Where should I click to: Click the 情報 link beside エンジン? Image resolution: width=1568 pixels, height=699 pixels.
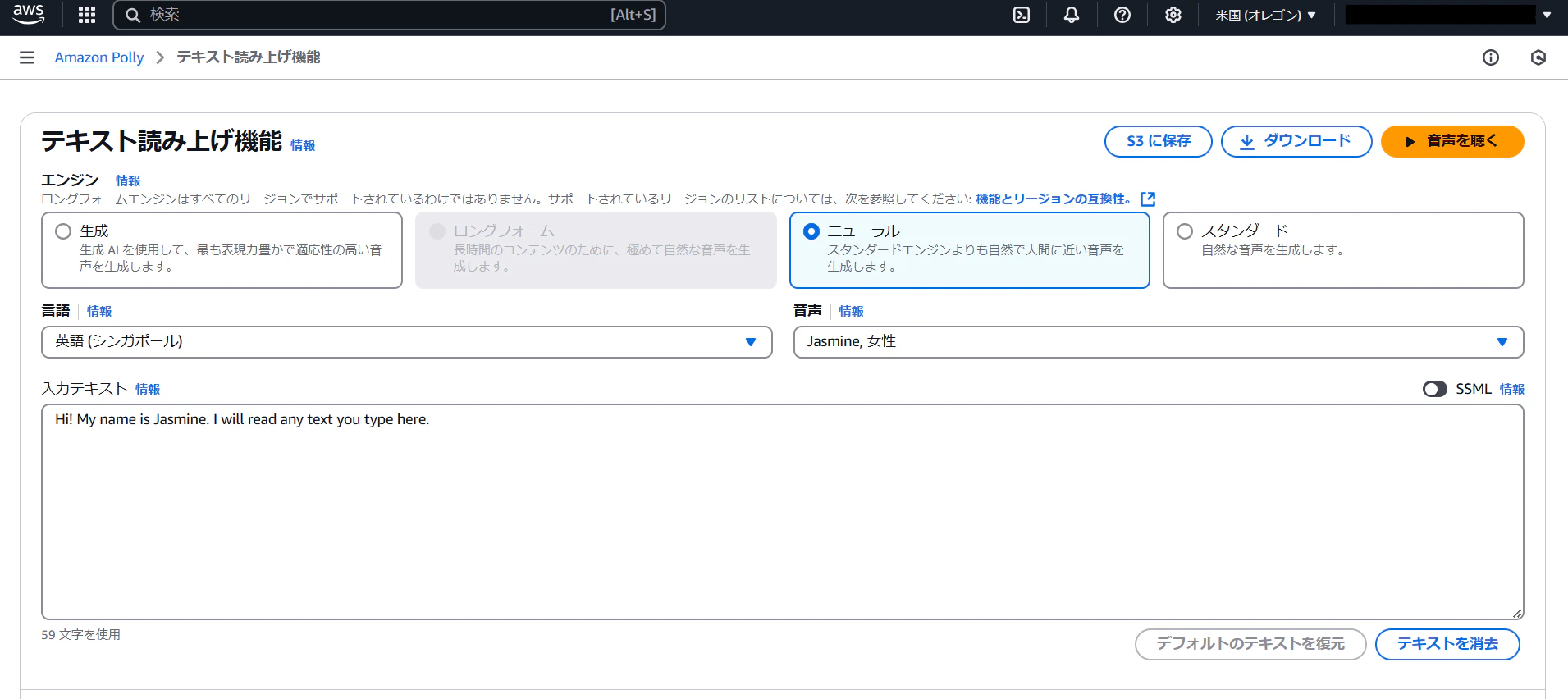click(x=128, y=180)
